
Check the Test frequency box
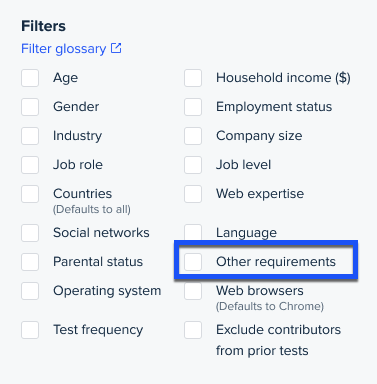click(30, 330)
